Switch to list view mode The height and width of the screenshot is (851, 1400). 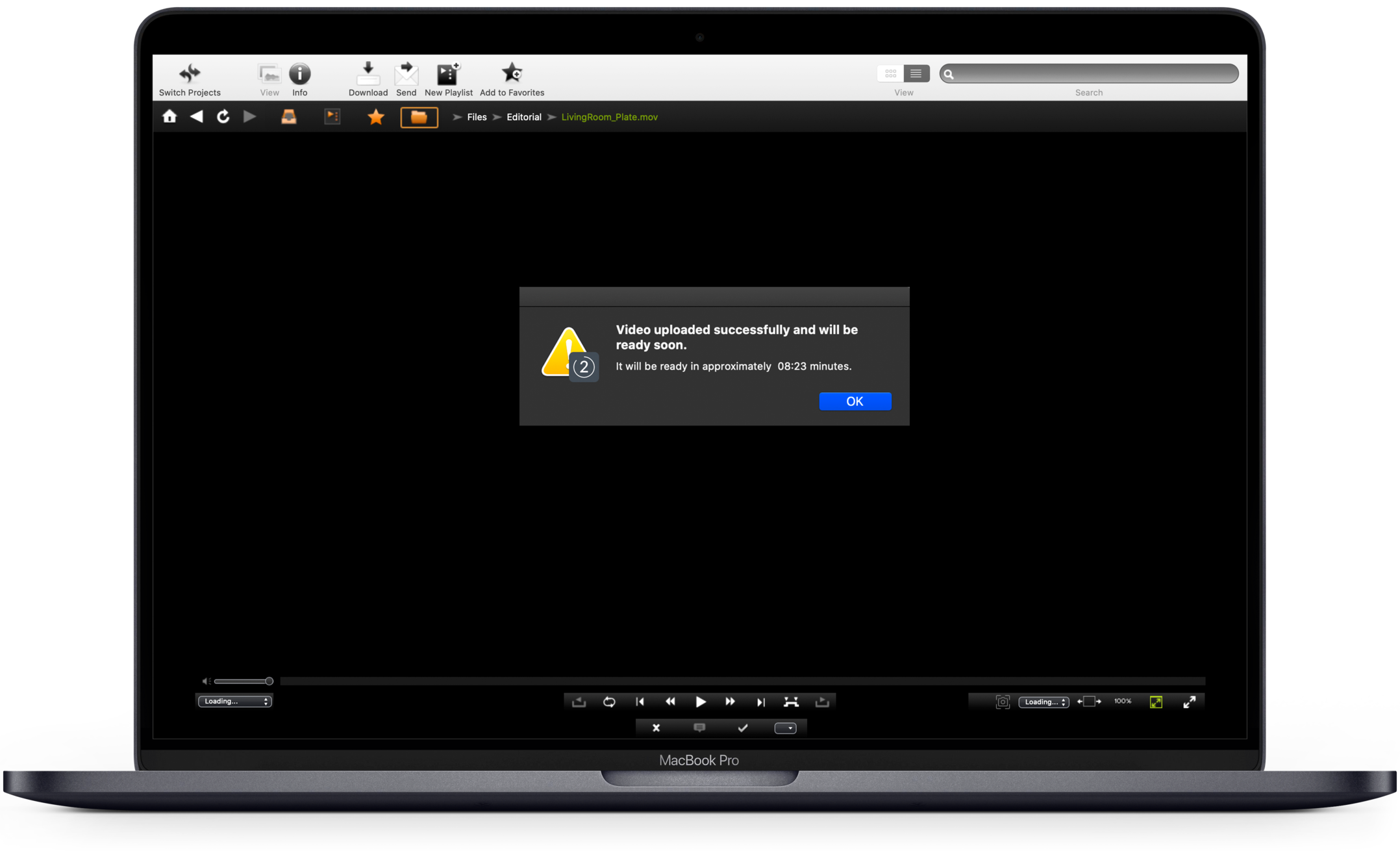pos(916,73)
